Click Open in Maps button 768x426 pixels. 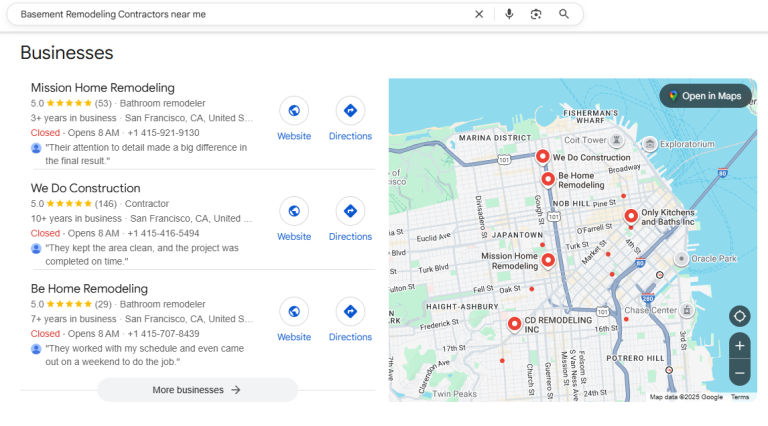click(x=705, y=96)
